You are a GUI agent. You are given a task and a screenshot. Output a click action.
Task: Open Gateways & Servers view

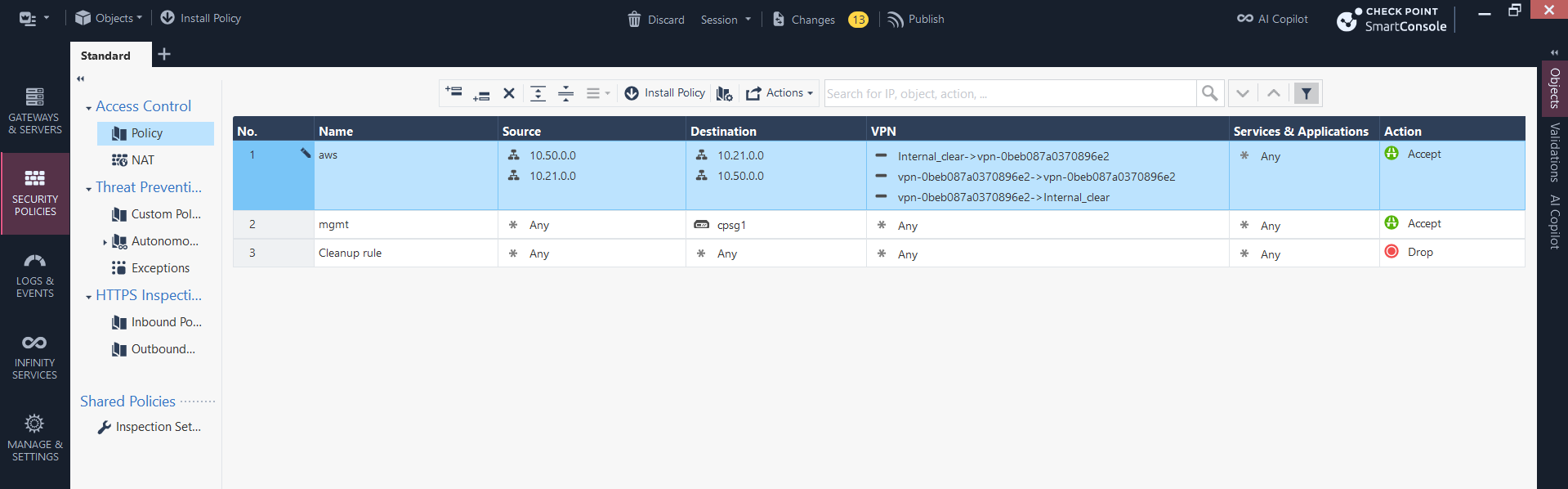[x=34, y=111]
